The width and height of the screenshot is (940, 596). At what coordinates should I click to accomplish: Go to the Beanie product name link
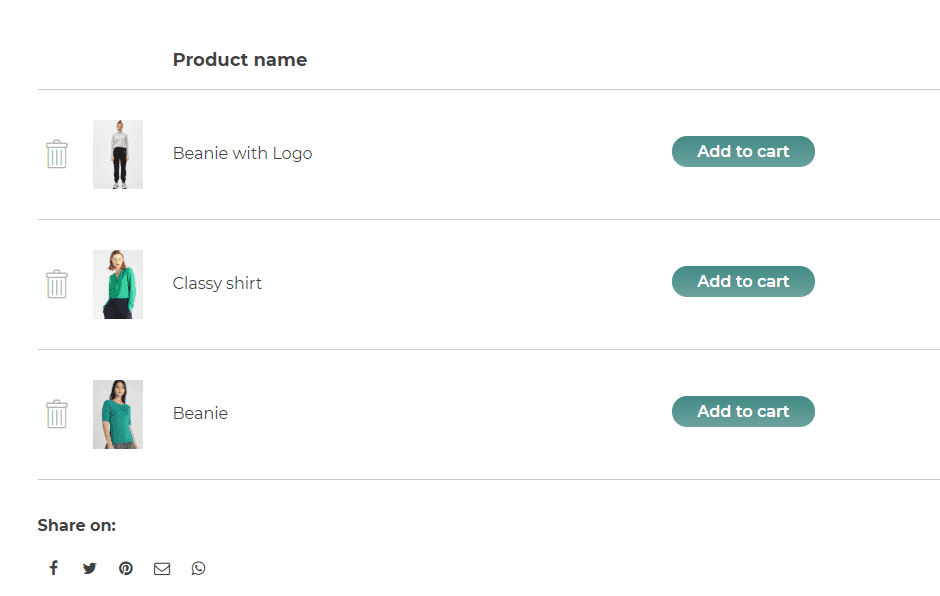click(200, 413)
